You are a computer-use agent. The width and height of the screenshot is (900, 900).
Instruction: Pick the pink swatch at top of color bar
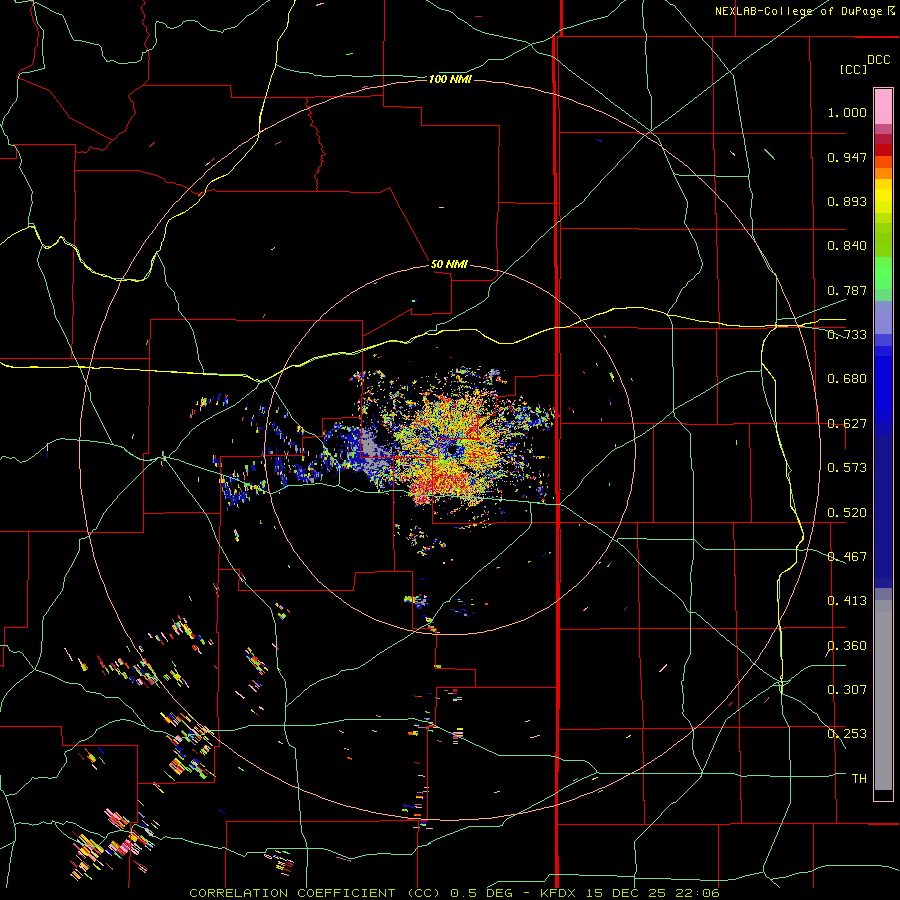pos(883,106)
